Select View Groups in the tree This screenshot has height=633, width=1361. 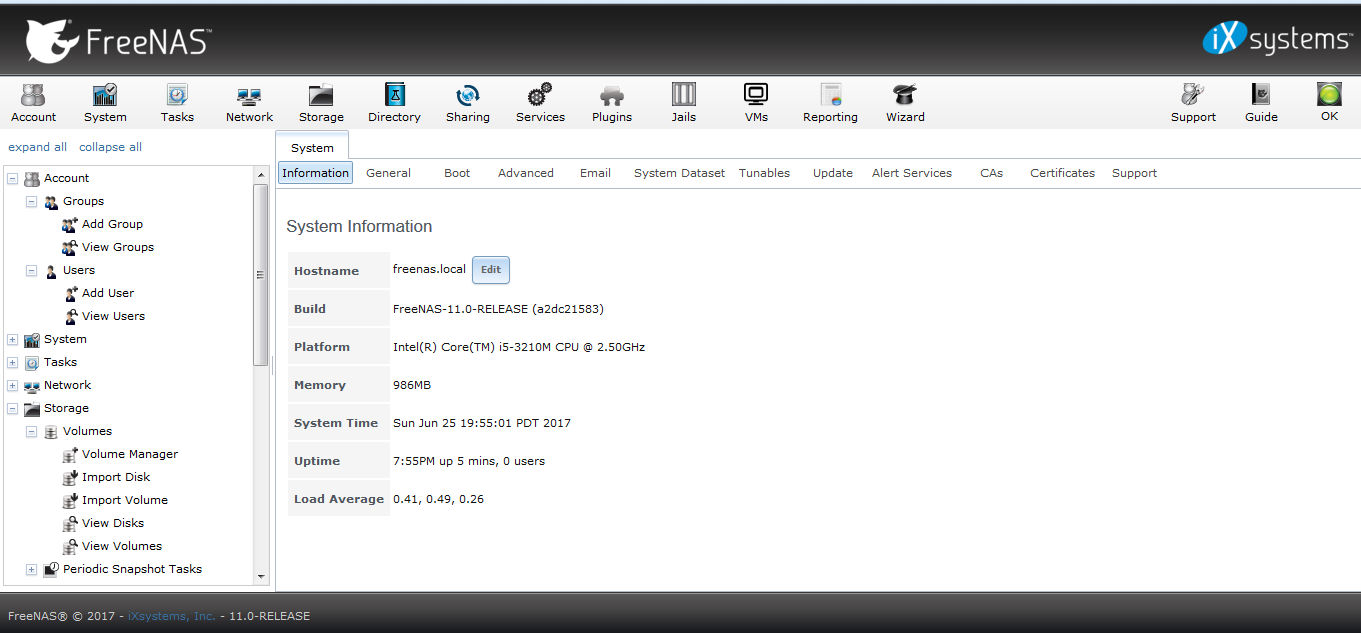[118, 247]
